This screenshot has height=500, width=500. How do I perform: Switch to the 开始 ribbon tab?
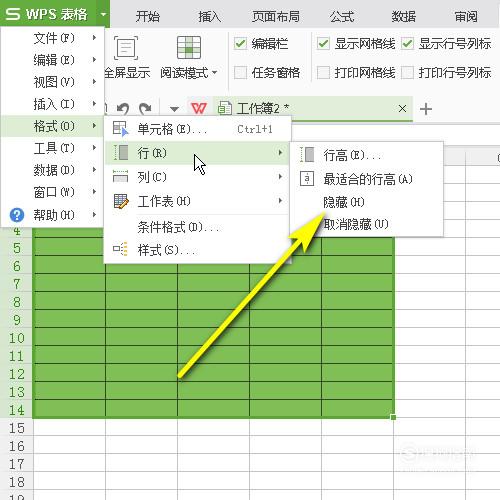click(x=148, y=16)
